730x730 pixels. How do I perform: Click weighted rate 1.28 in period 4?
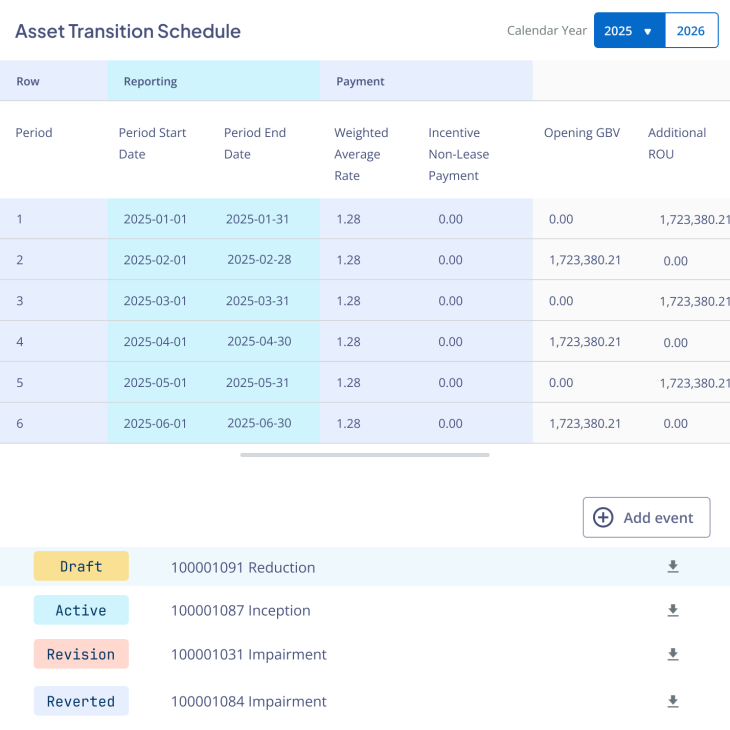[348, 342]
